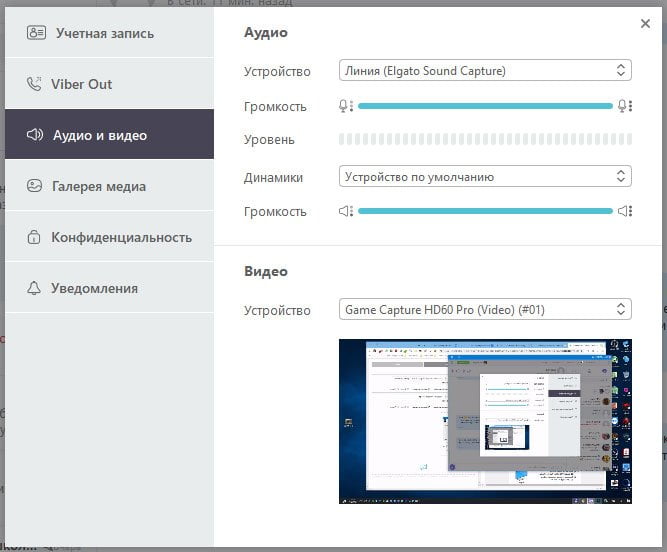Close the settings dialog
Image resolution: width=667 pixels, height=552 pixels.
click(645, 23)
